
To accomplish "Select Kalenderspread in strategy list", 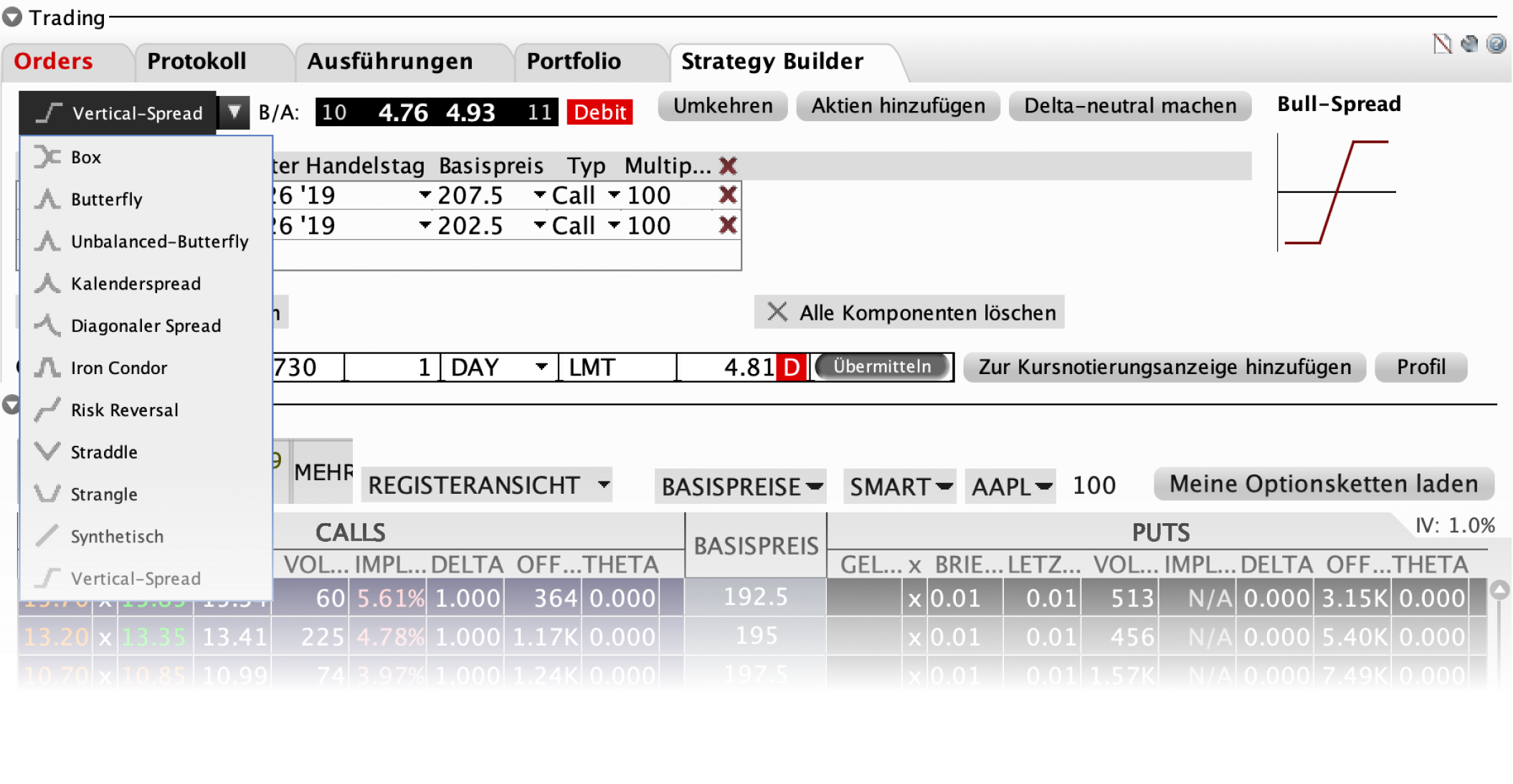I will point(146,284).
